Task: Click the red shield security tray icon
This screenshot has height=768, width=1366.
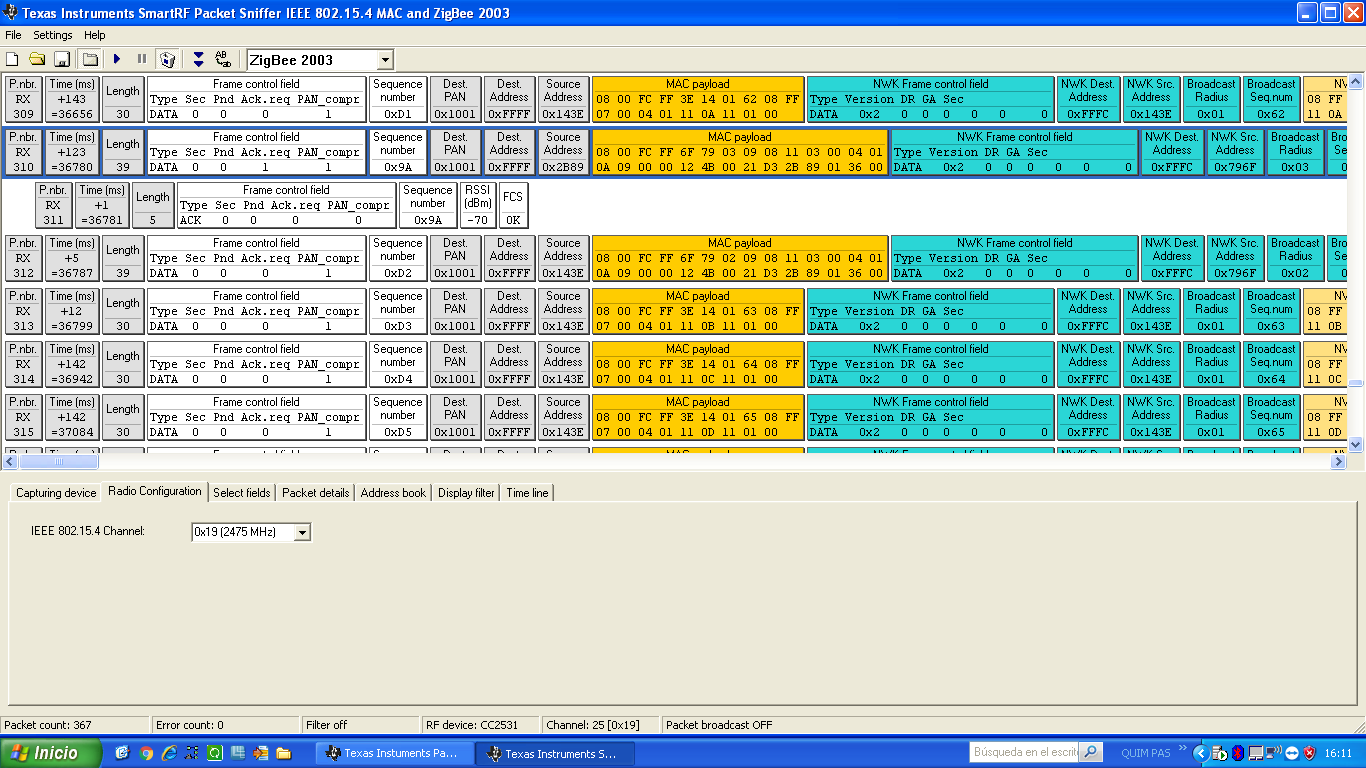Action: point(1309,753)
